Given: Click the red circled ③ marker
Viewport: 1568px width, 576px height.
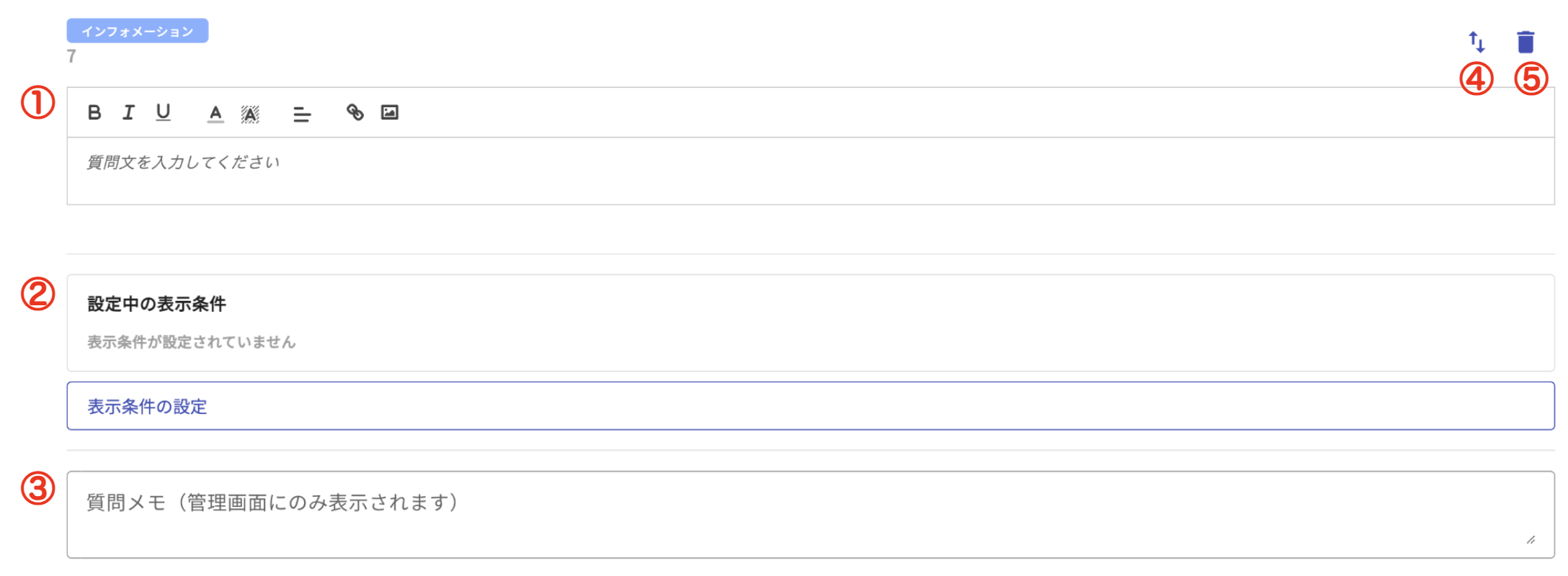Looking at the screenshot, I should (38, 488).
